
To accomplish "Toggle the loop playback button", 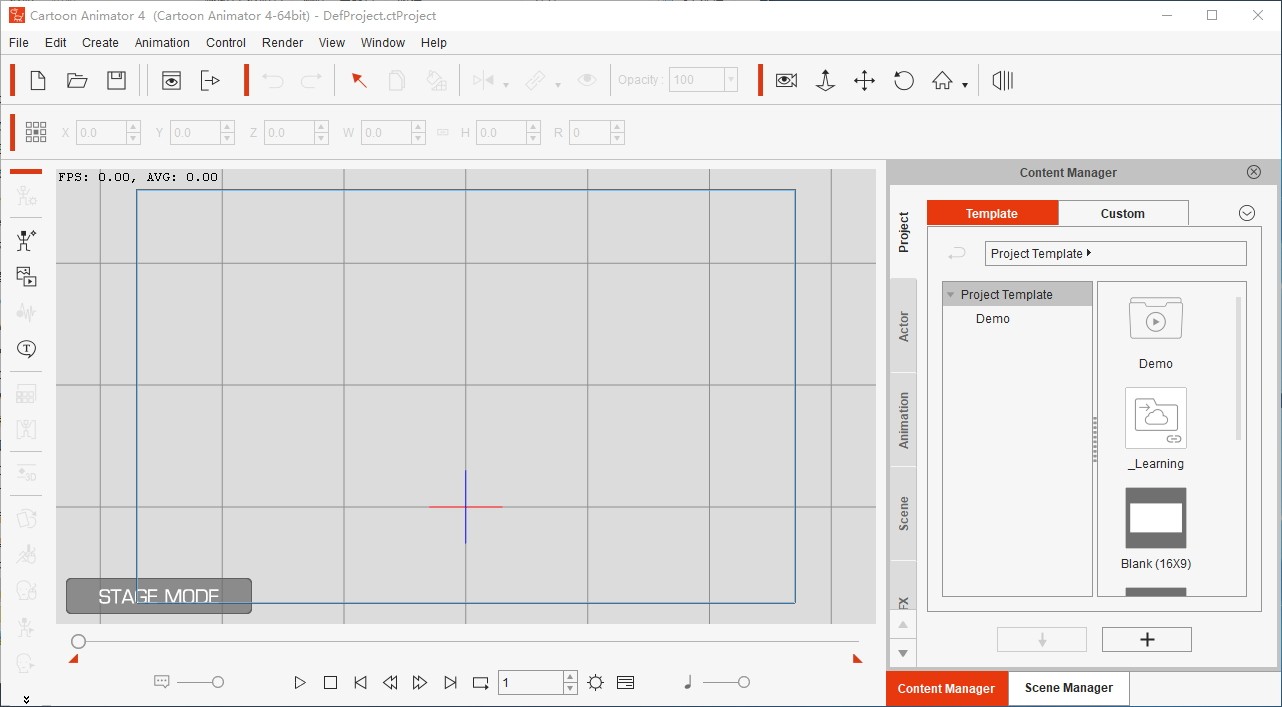I will tap(481, 683).
